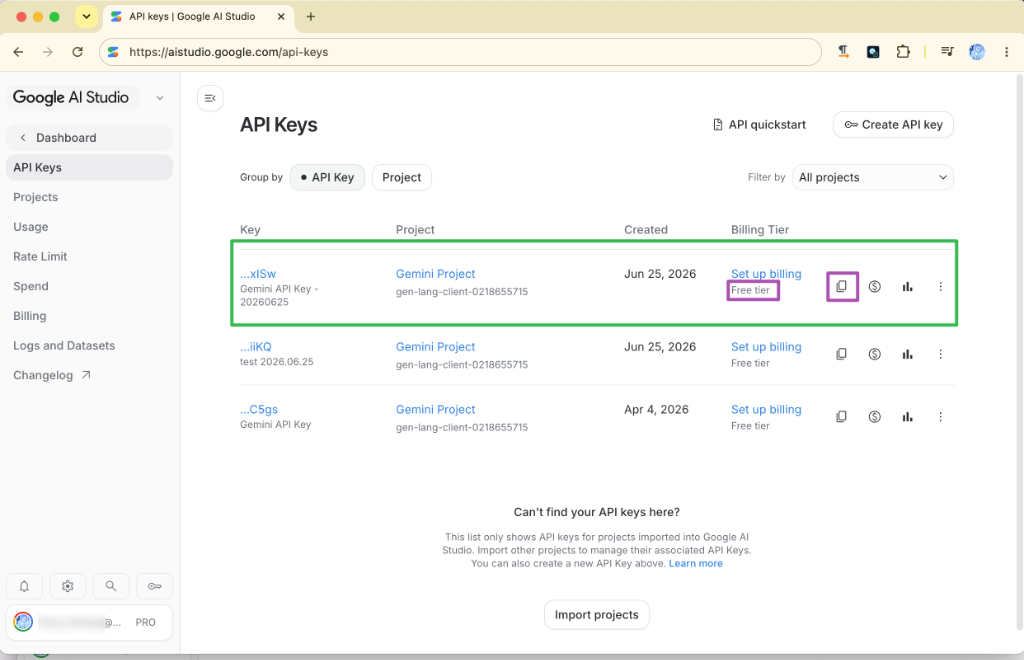This screenshot has width=1024, height=660.
Task: Click the Created date Apr 4, 2026
Action: pos(656,410)
